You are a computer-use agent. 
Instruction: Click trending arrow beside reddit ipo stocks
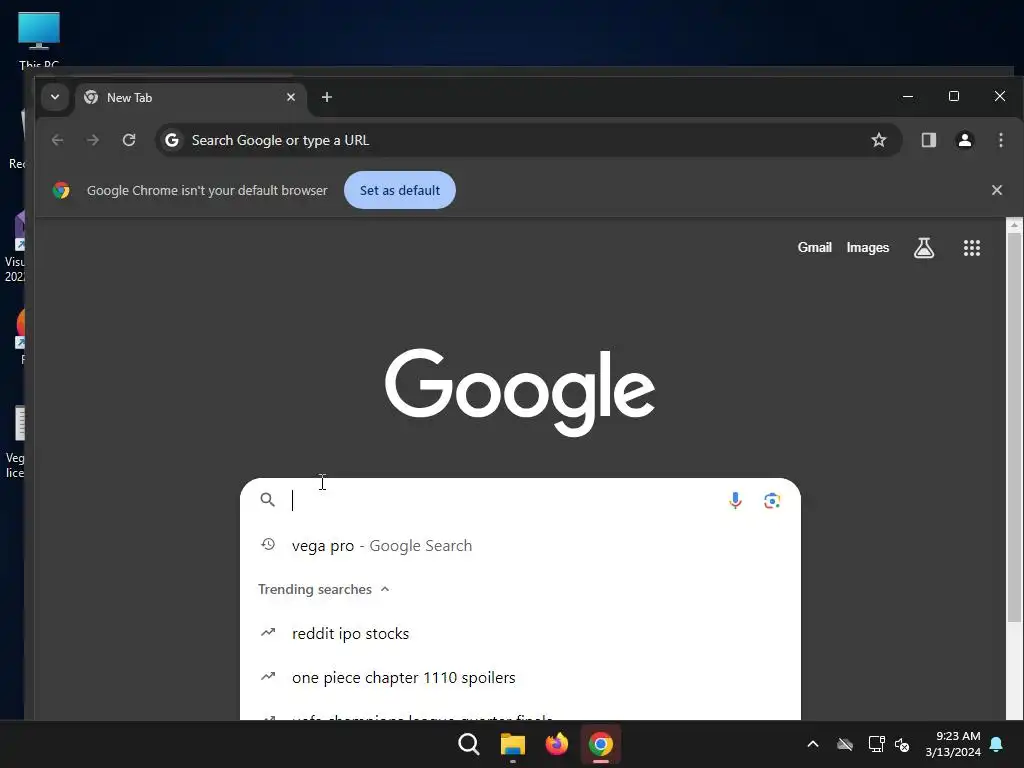click(268, 632)
